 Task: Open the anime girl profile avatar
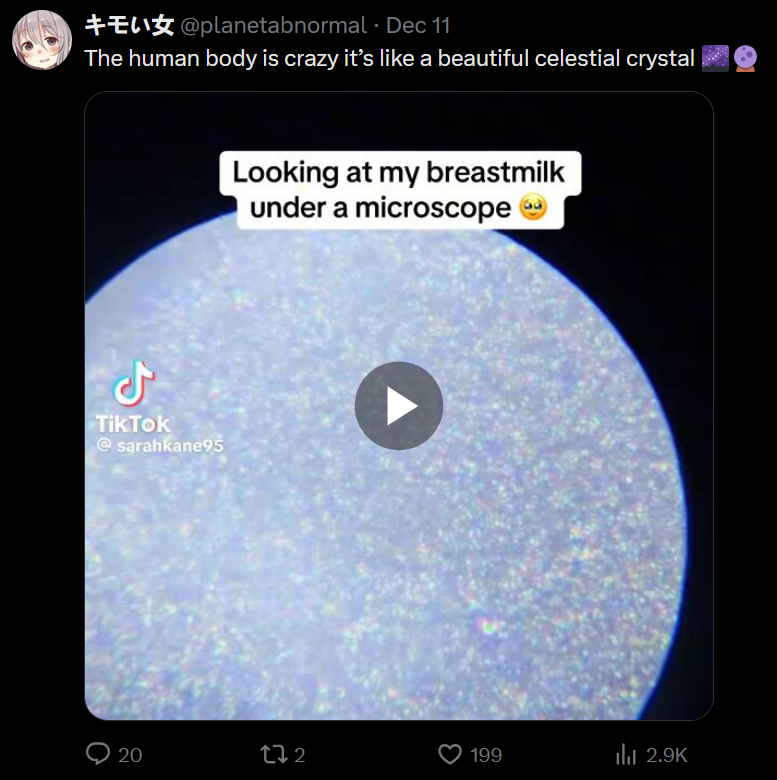tap(42, 40)
